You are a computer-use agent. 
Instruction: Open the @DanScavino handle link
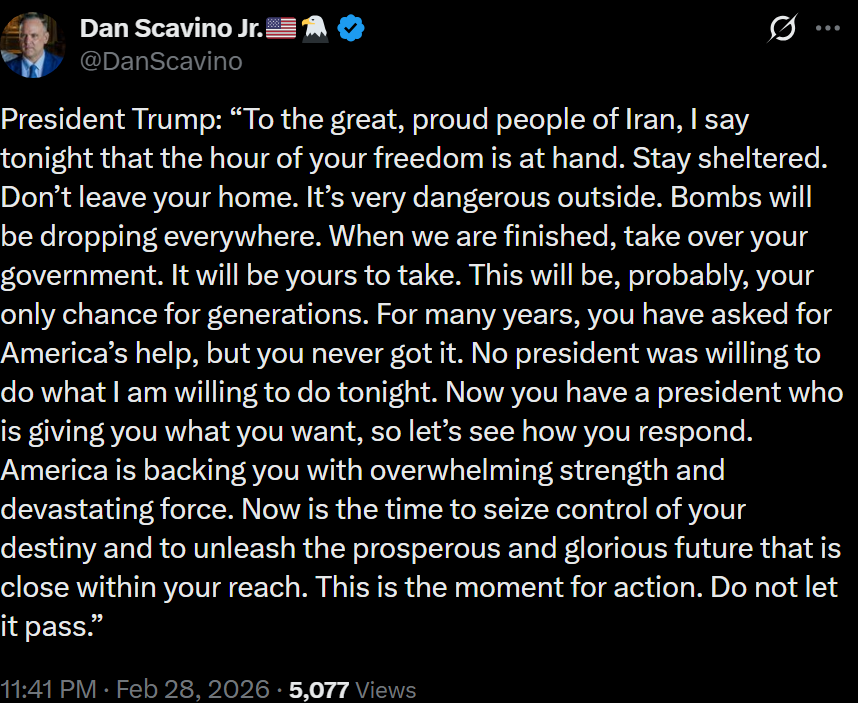[x=160, y=60]
